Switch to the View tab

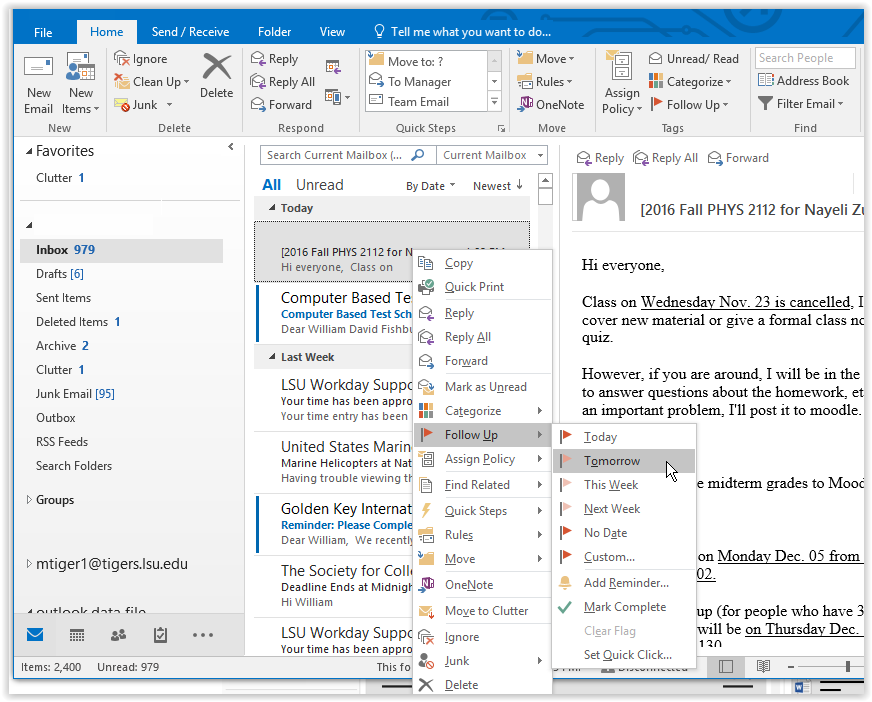(x=332, y=32)
